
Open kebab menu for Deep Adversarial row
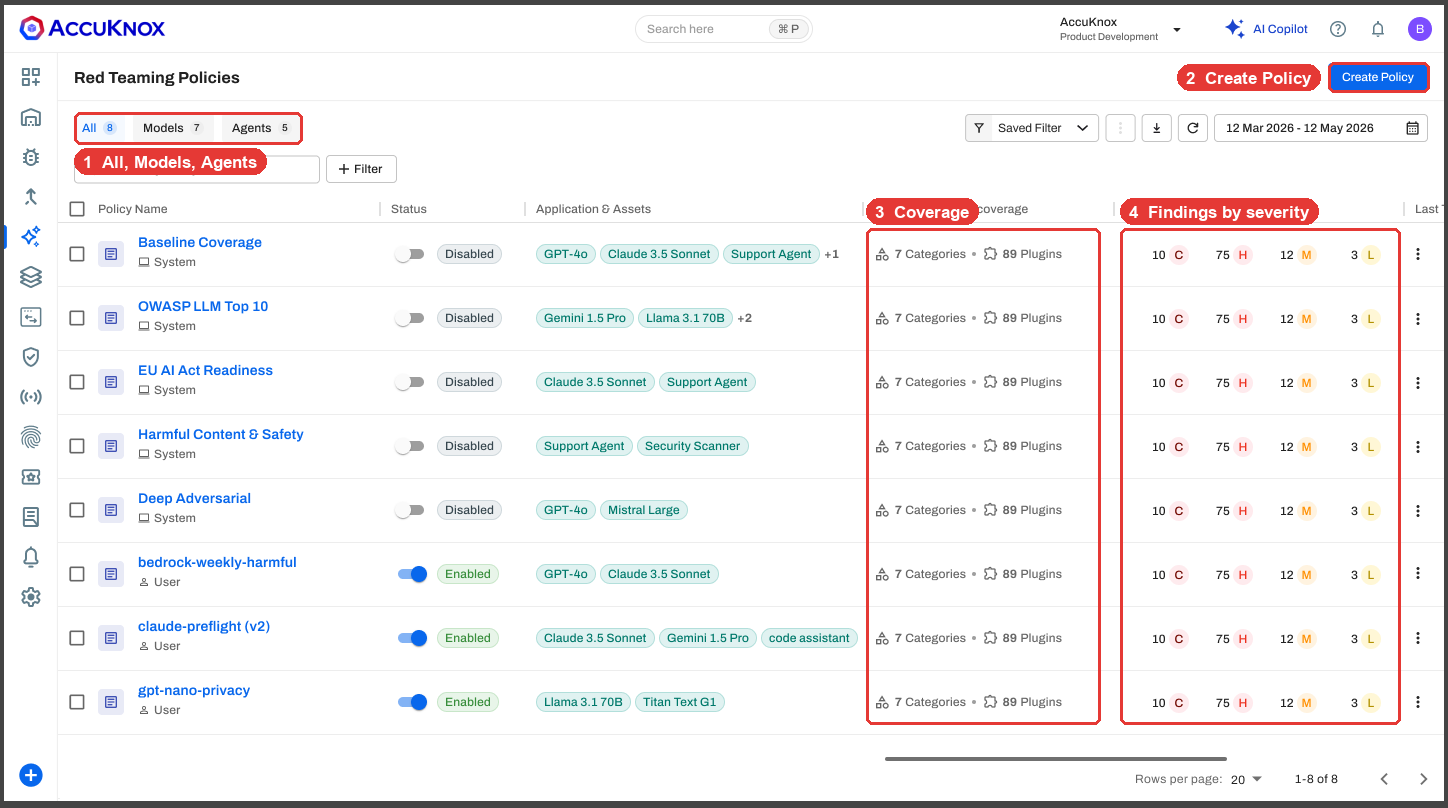pos(1418,510)
